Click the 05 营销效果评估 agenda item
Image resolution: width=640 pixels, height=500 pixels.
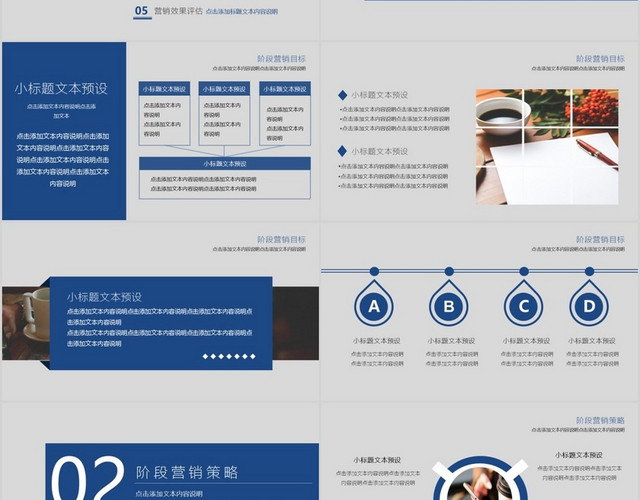point(206,11)
